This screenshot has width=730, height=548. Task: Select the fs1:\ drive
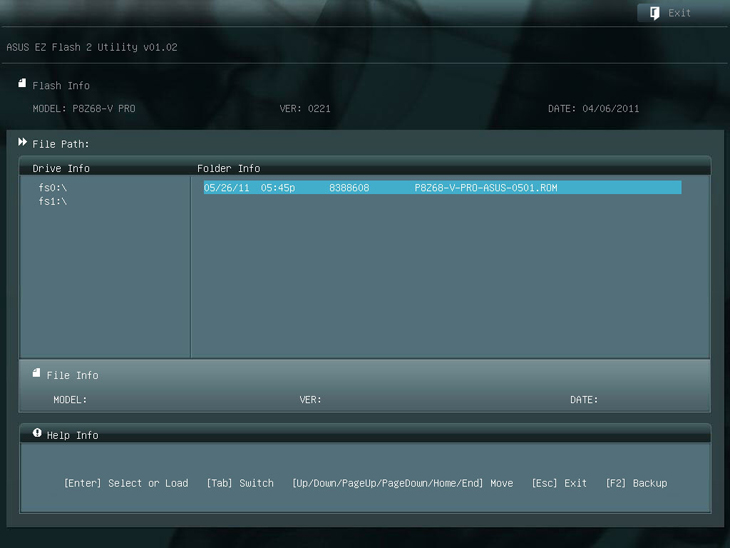tap(53, 202)
